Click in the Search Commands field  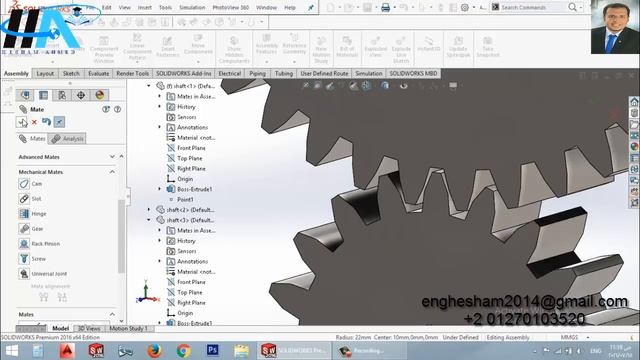point(533,7)
